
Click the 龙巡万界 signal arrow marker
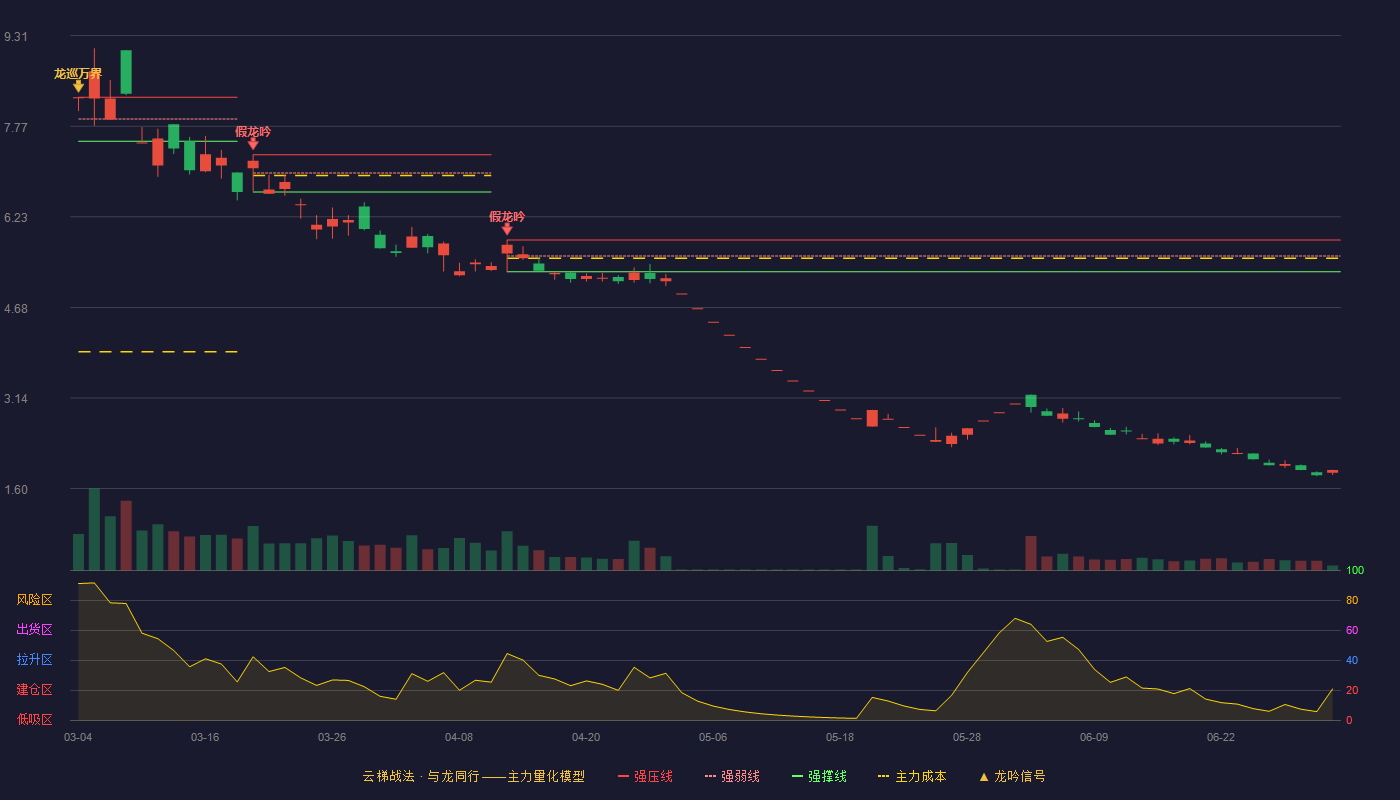78,87
